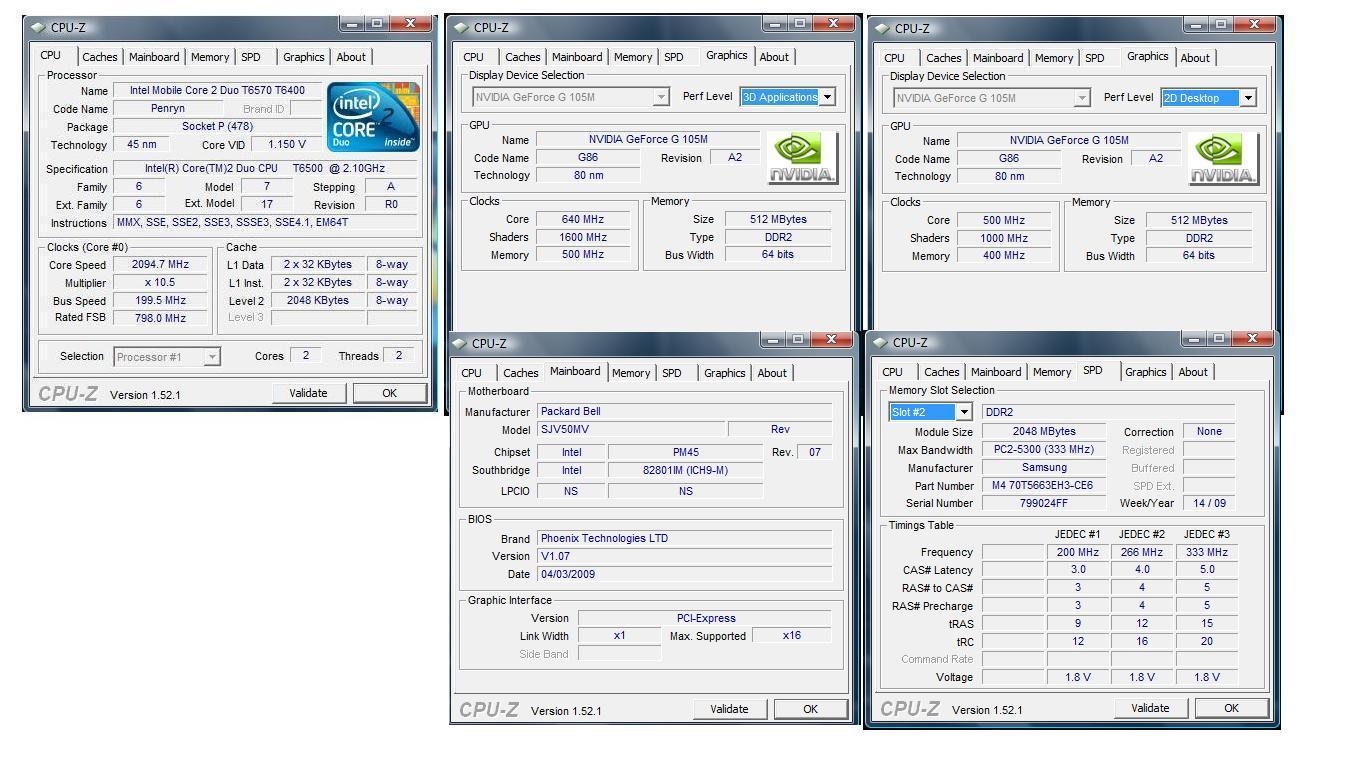Open About tab in SPD window

click(x=1193, y=372)
